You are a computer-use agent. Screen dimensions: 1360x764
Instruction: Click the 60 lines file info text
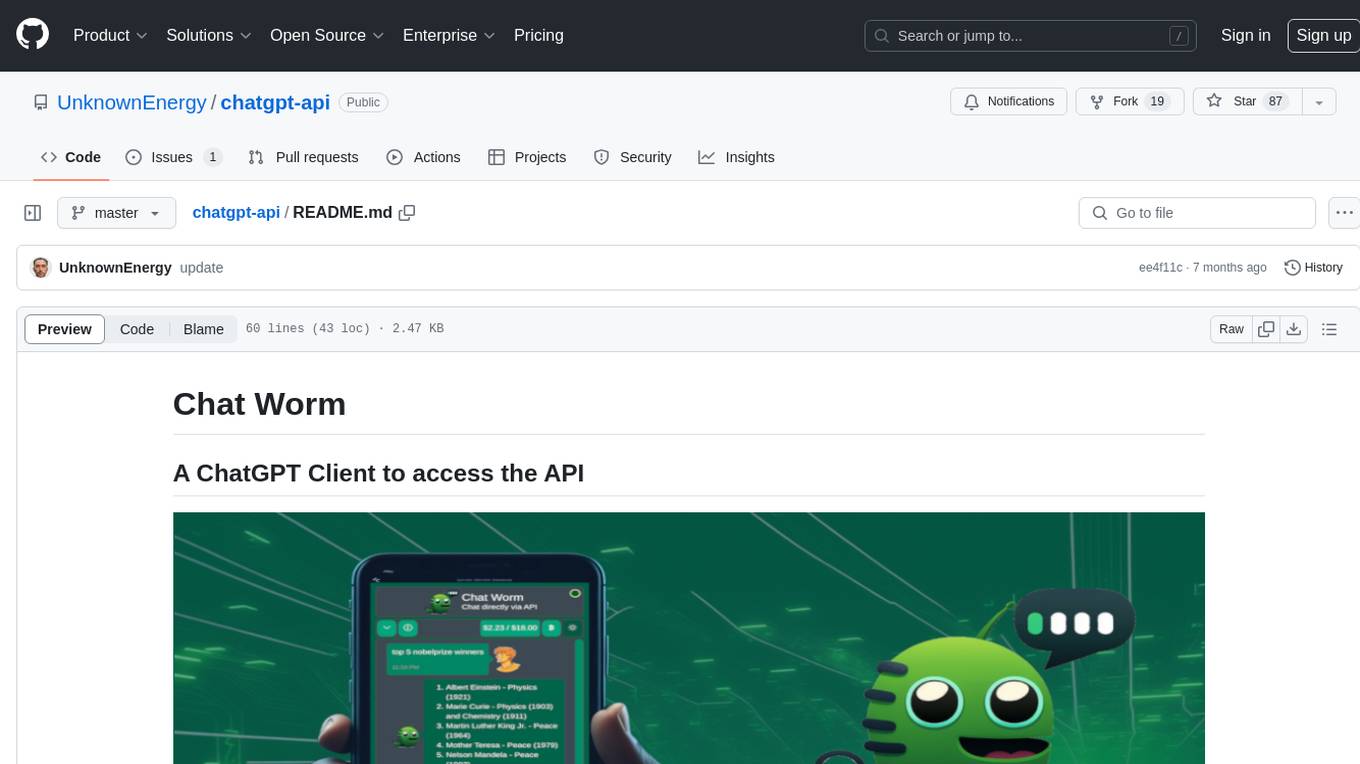(x=345, y=329)
